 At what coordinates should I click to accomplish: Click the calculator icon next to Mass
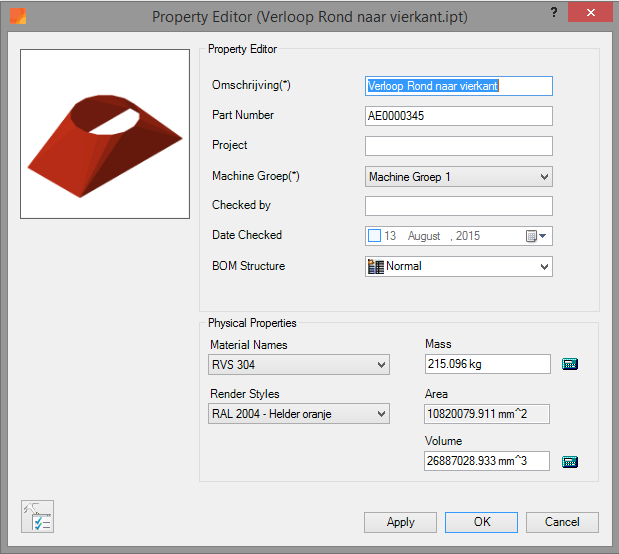(x=570, y=364)
